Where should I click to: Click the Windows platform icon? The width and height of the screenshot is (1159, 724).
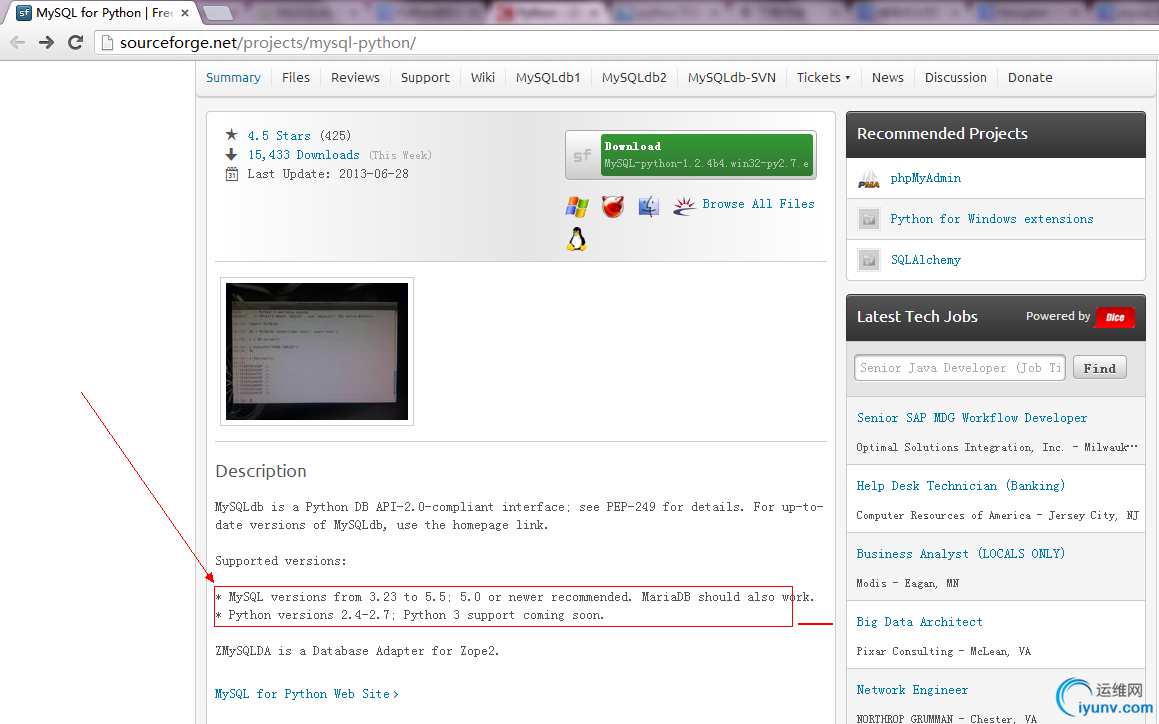(x=577, y=207)
